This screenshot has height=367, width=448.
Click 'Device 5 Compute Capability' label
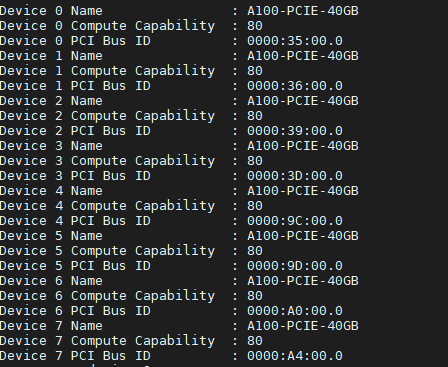(x=107, y=251)
